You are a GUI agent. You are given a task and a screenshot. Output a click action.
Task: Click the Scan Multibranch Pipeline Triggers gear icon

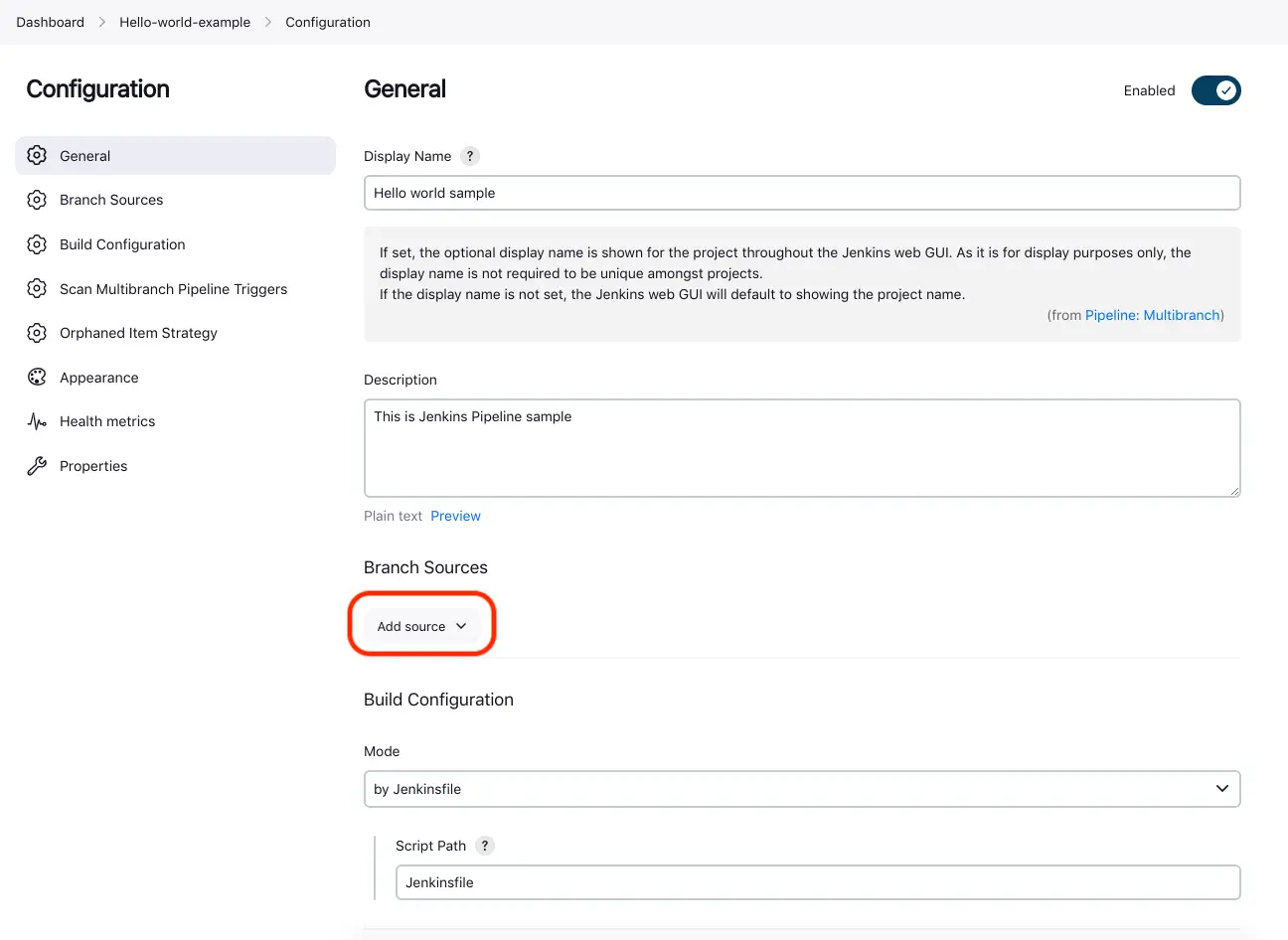click(37, 288)
